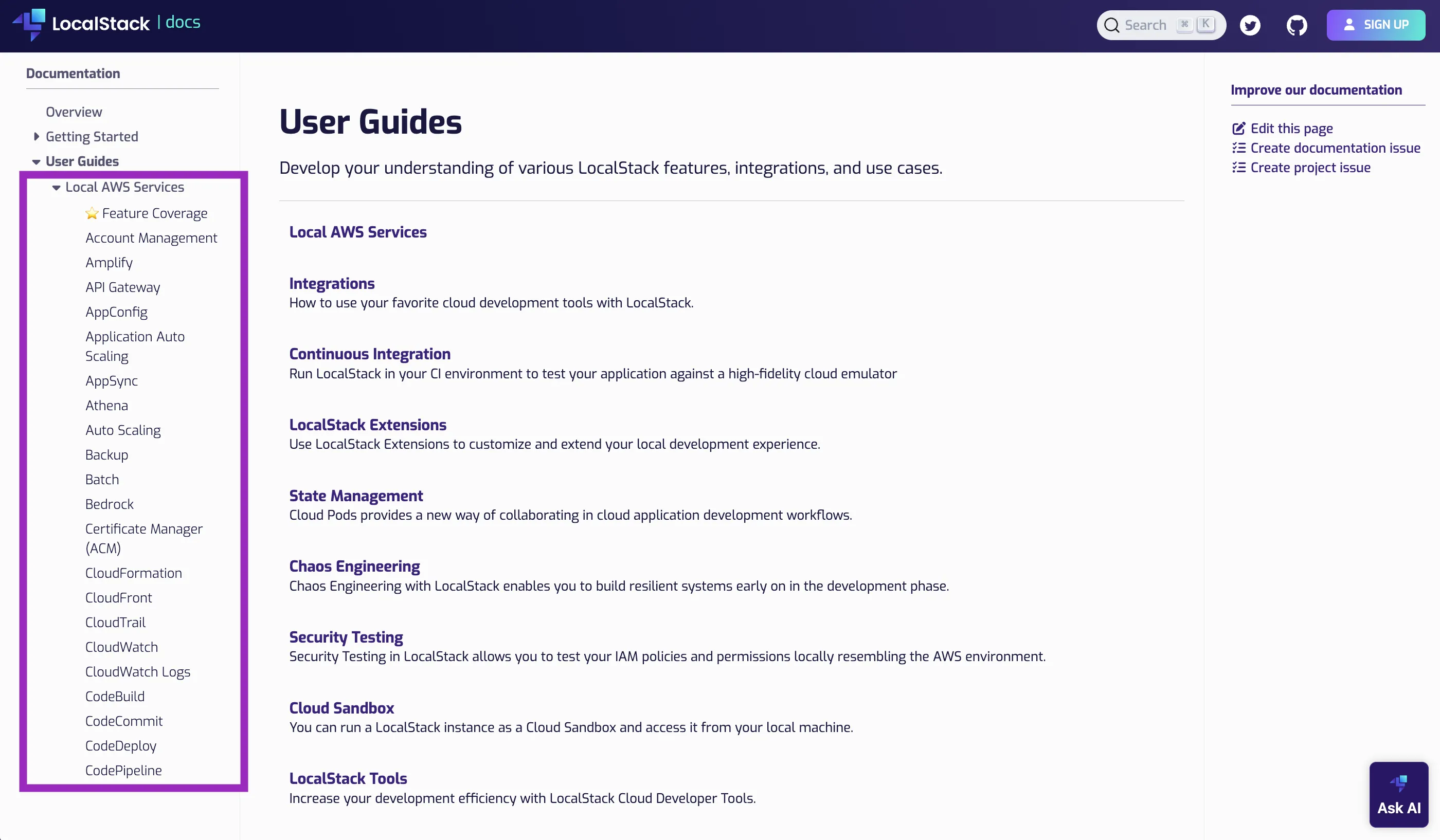Select CloudFormation in the sidebar
Image resolution: width=1440 pixels, height=840 pixels.
coord(133,573)
